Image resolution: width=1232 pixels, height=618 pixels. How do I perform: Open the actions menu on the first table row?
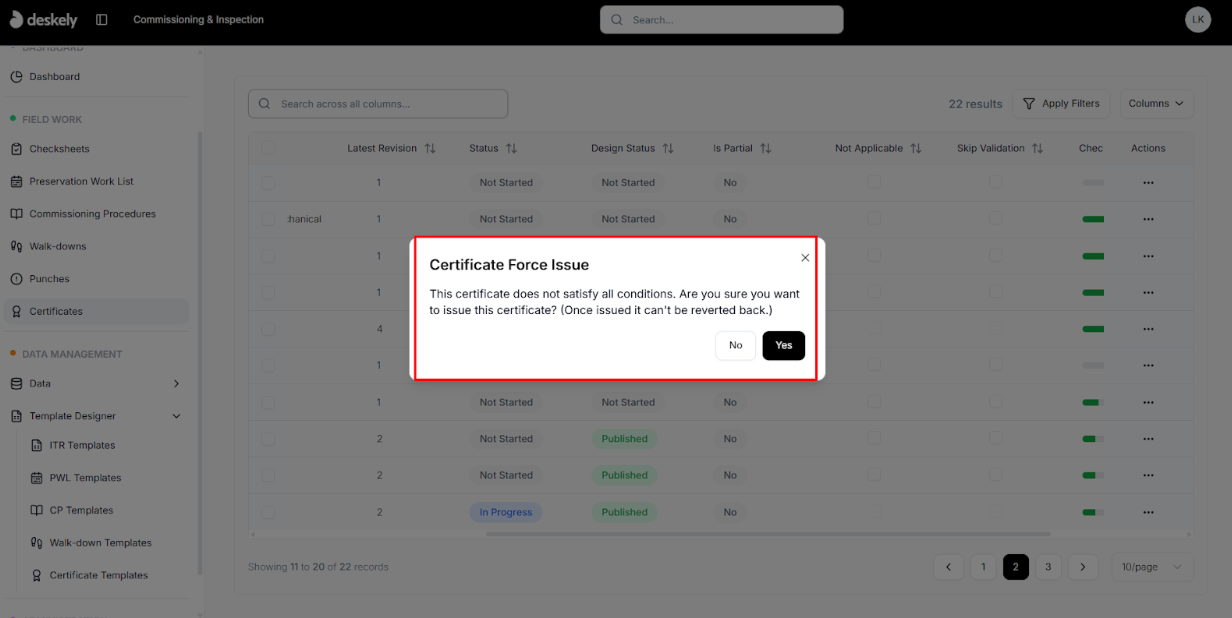1147,182
